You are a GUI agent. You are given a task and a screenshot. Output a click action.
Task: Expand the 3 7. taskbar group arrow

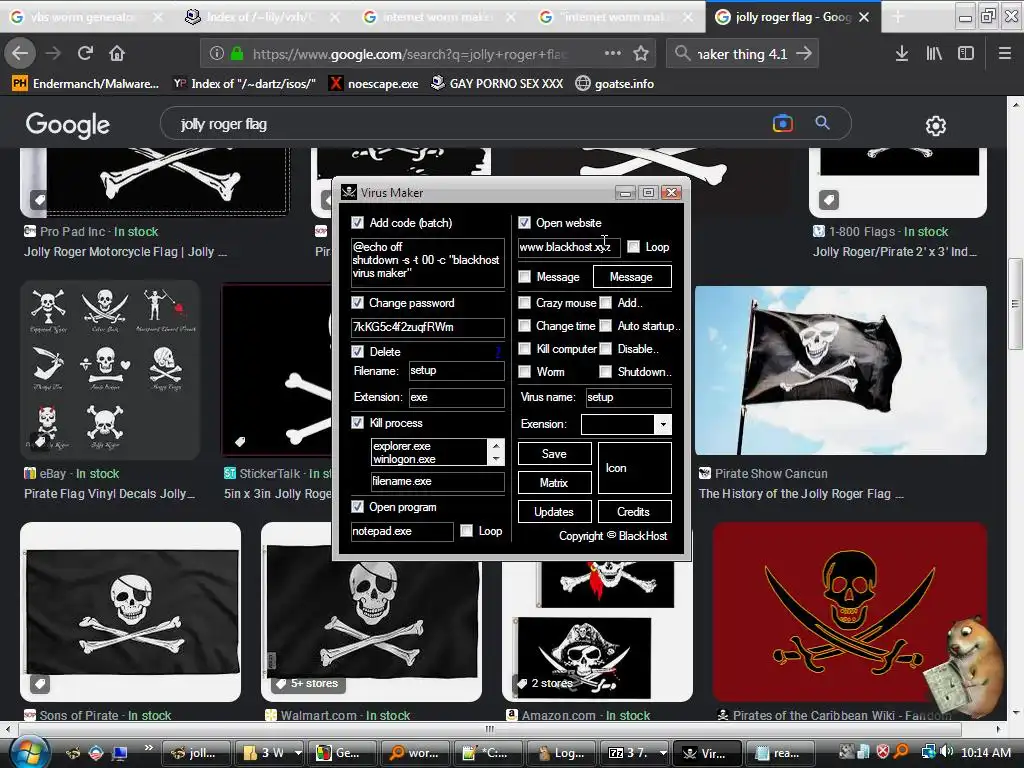pos(663,753)
